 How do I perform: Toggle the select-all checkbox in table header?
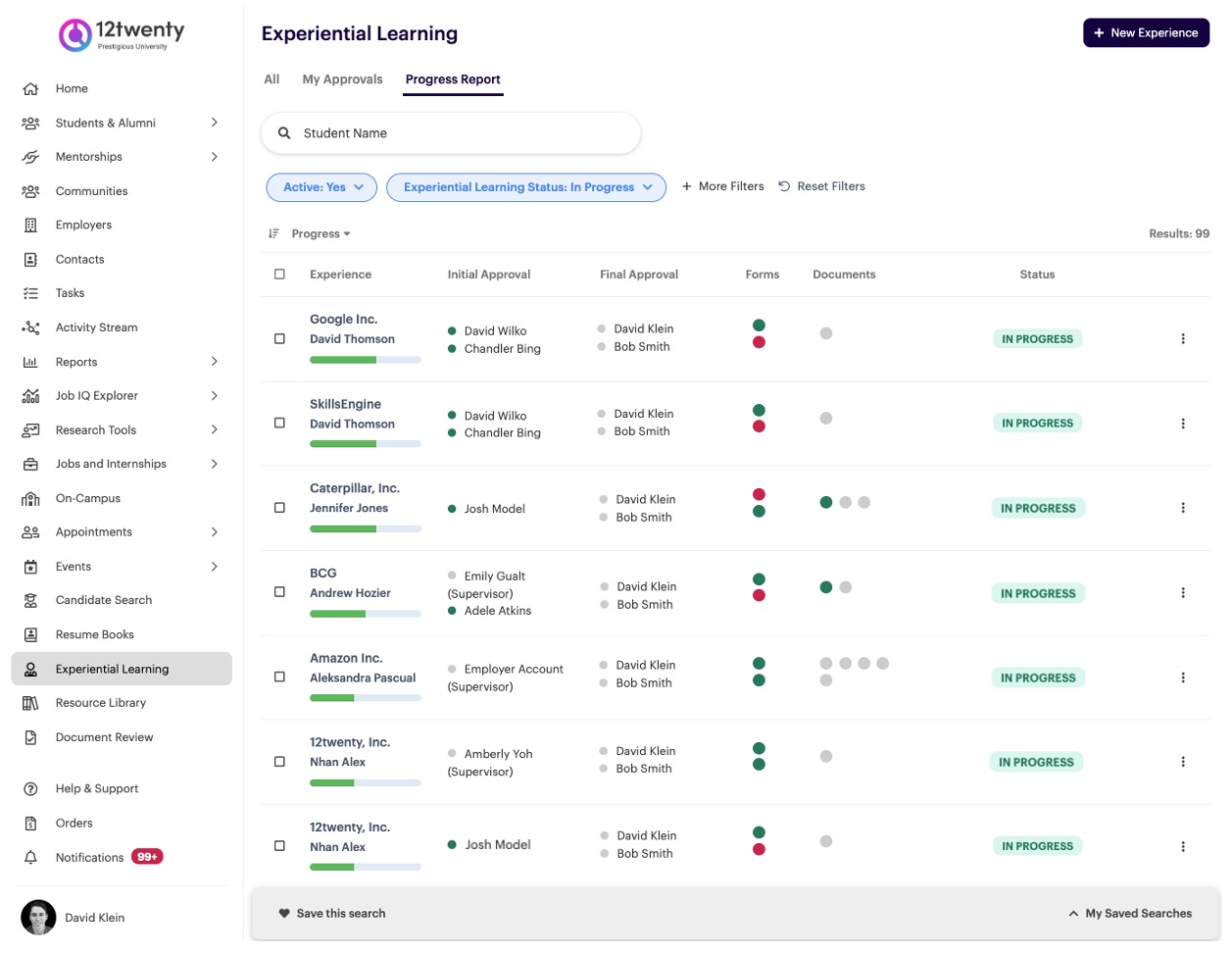(279, 275)
